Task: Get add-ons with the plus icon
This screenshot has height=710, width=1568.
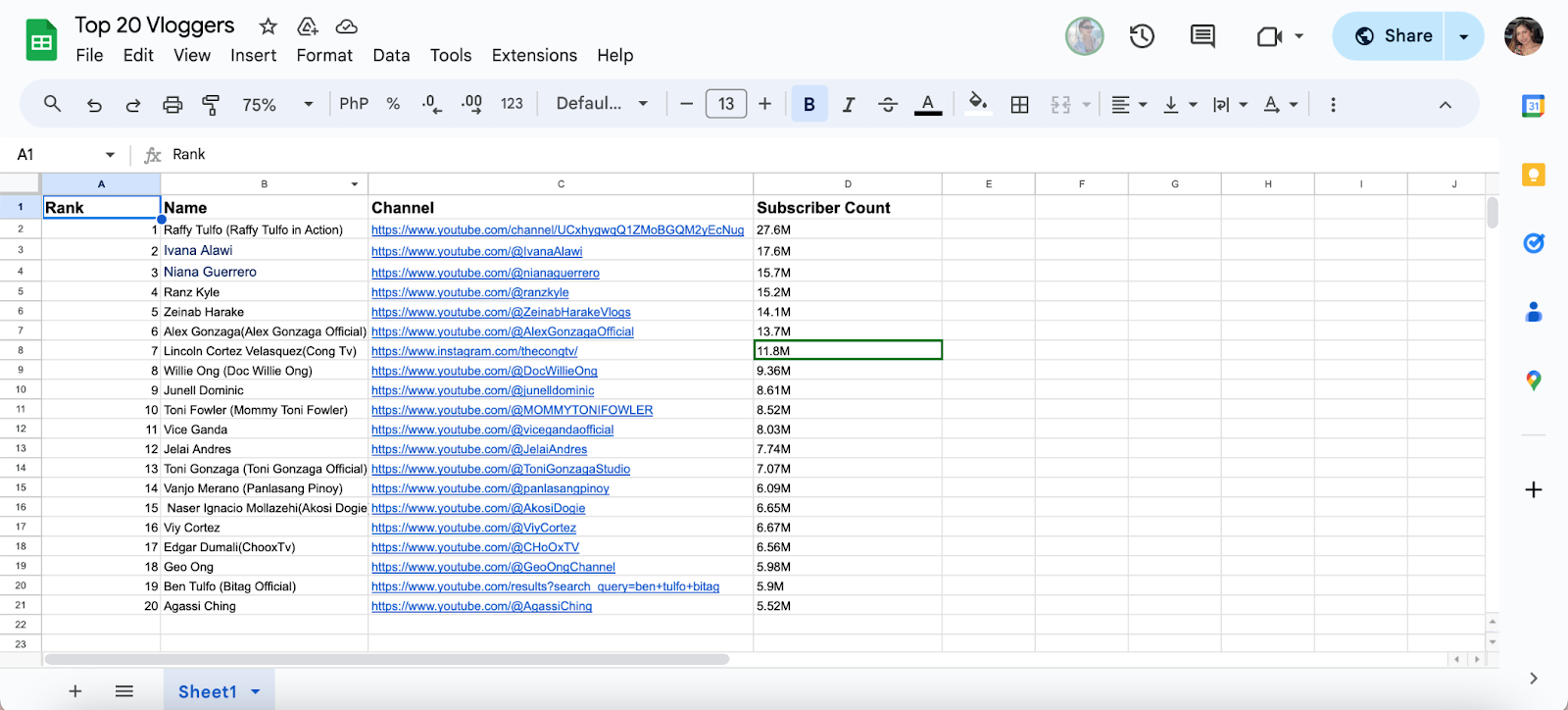Action: [x=1534, y=489]
